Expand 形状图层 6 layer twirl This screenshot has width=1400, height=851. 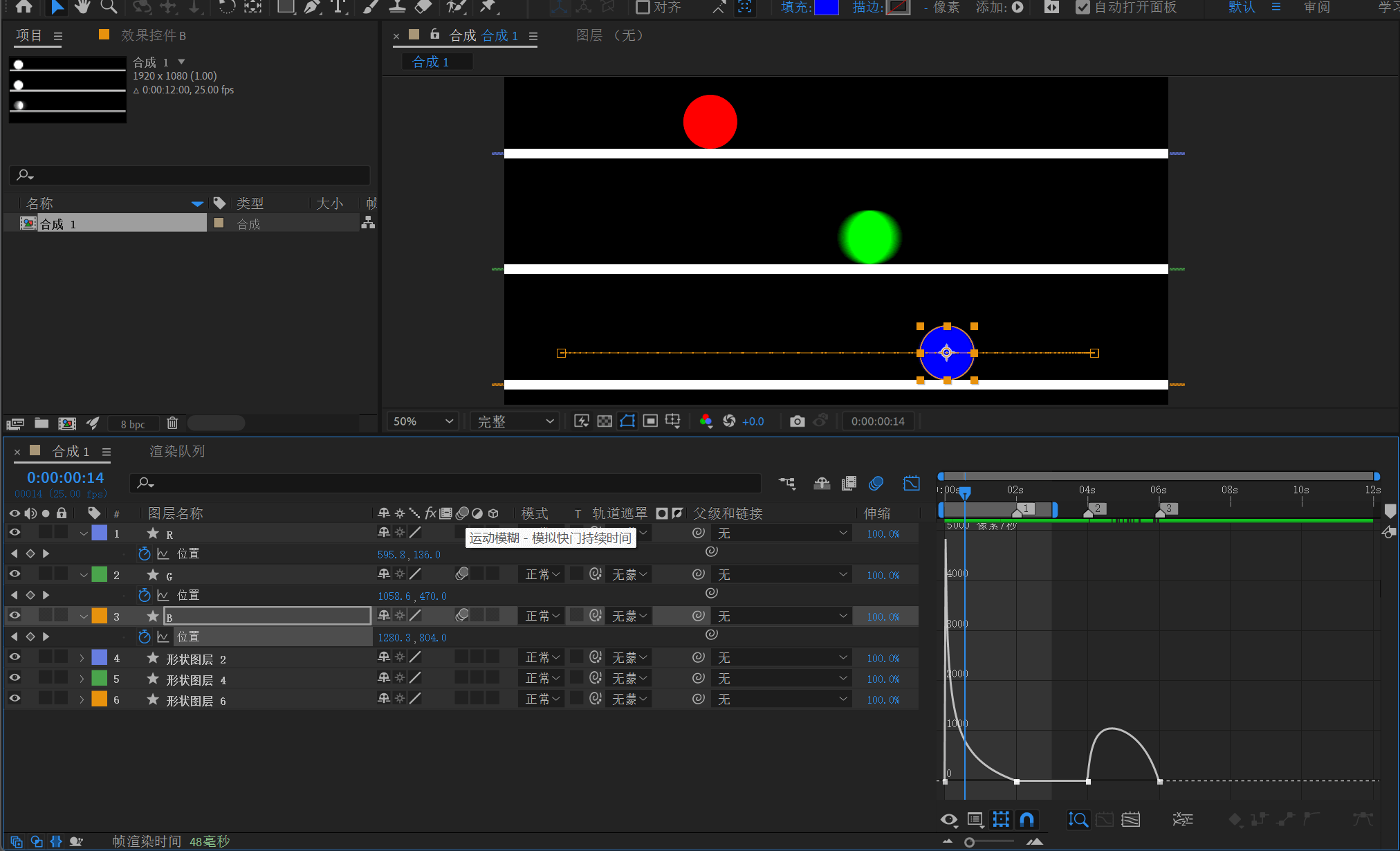click(82, 699)
